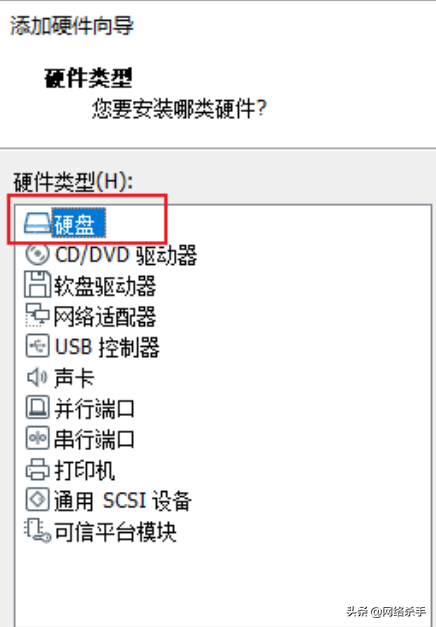Viewport: 436px width, 627px height.
Task: Click the CD/DVD disc icon
Action: tap(37, 254)
